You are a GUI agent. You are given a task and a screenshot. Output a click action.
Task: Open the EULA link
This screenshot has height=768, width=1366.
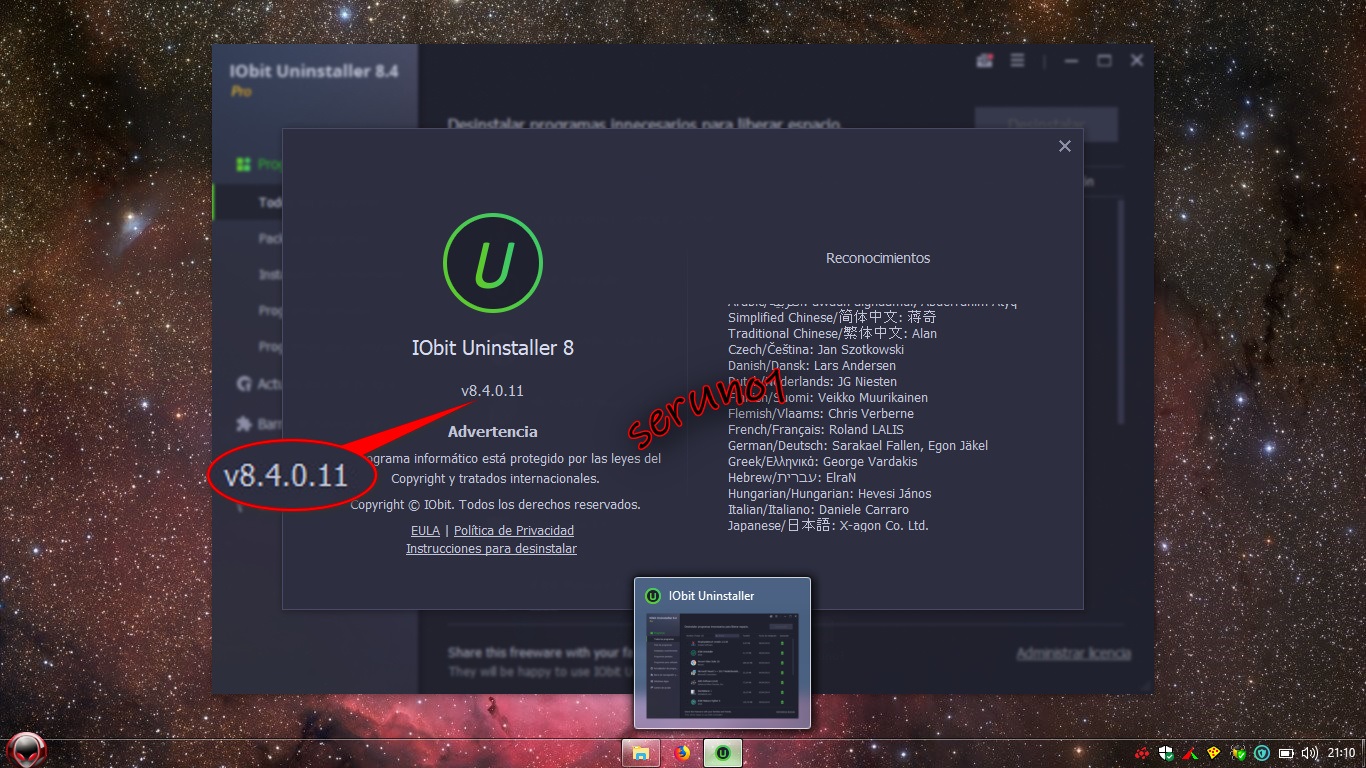(x=425, y=531)
